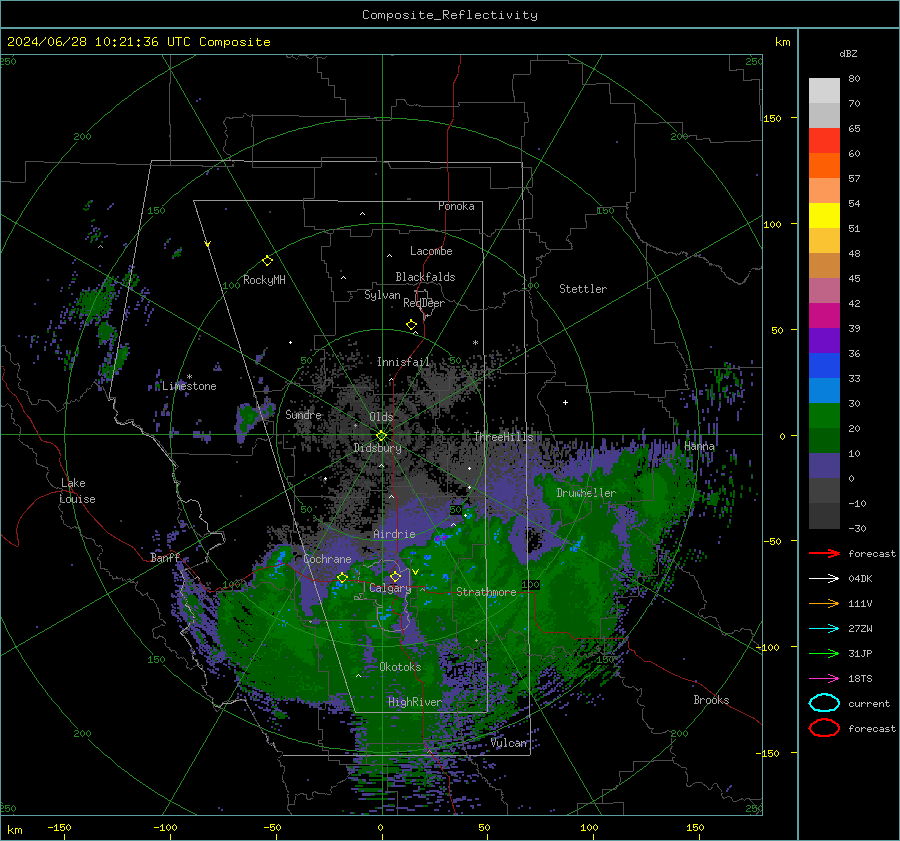Click the yellow diamond marker above RockyMH
900x841 pixels.
[x=267, y=261]
